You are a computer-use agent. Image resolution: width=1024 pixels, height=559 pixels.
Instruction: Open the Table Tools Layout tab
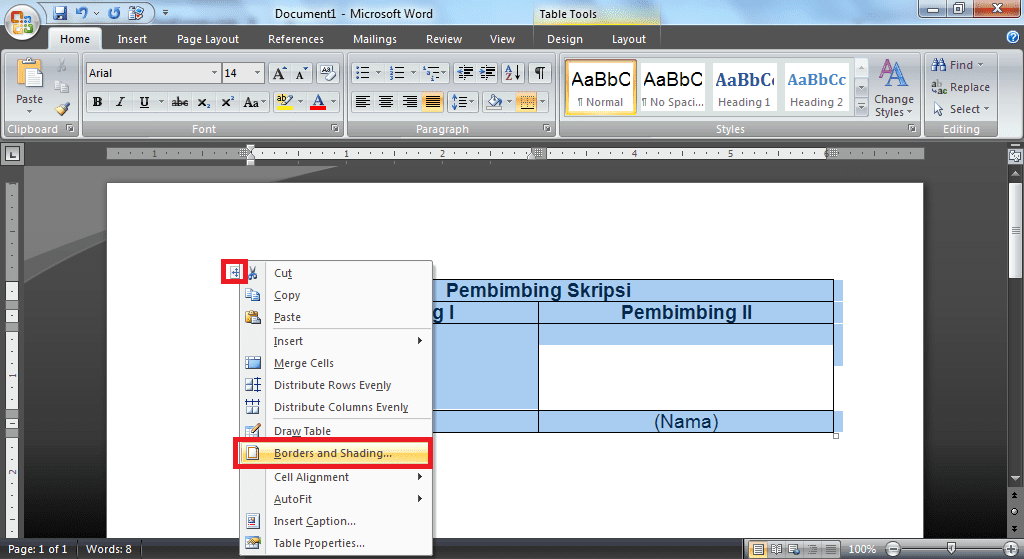tap(629, 39)
